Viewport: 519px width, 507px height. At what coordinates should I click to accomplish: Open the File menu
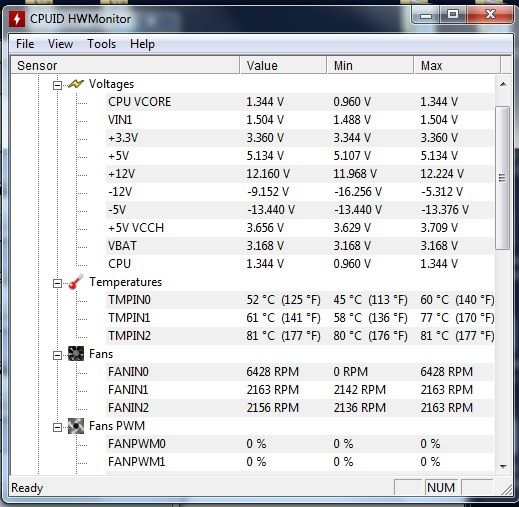pos(25,44)
